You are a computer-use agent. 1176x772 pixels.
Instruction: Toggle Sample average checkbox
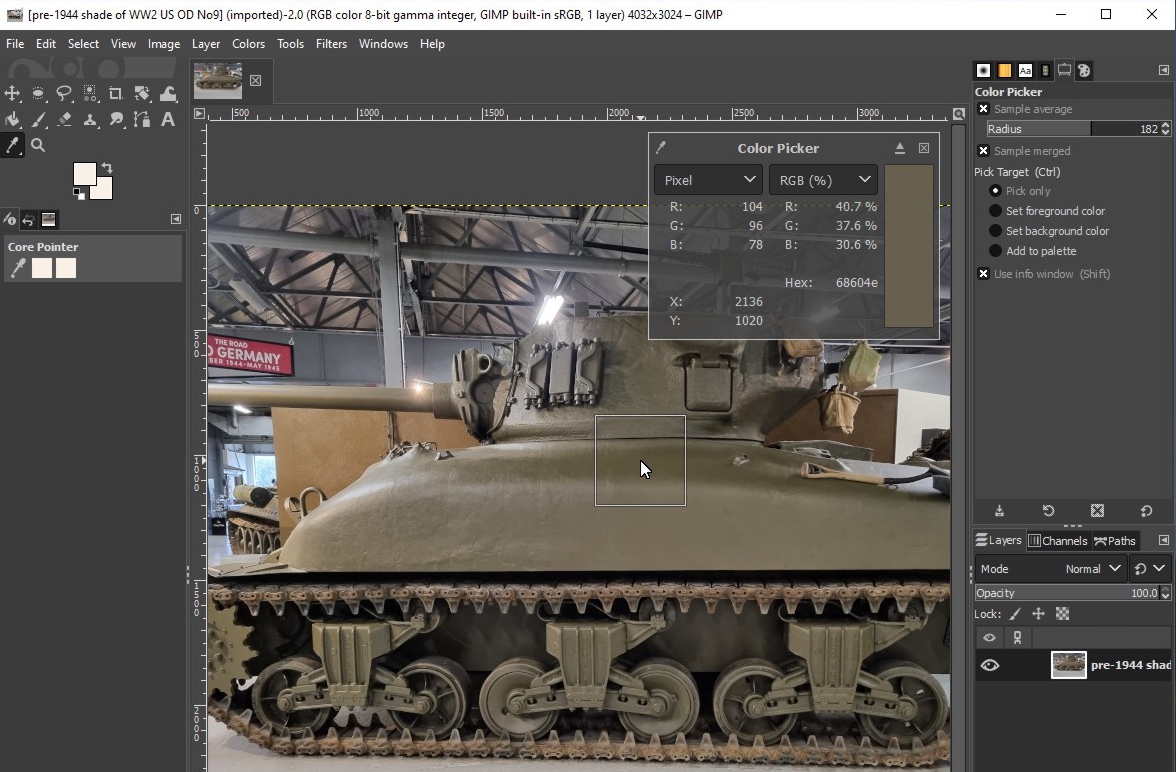coord(983,109)
